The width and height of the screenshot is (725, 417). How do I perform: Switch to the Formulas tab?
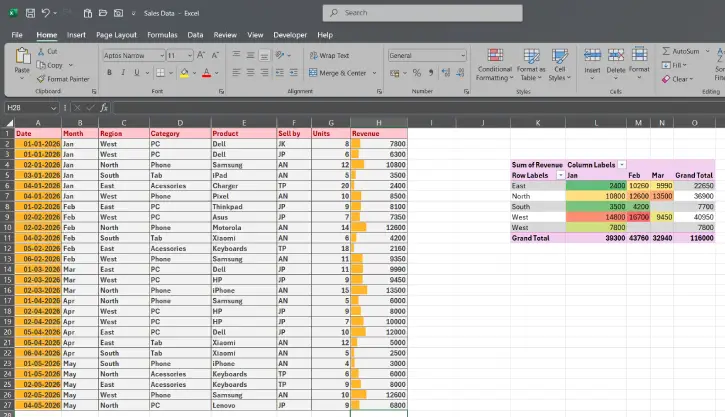162,35
